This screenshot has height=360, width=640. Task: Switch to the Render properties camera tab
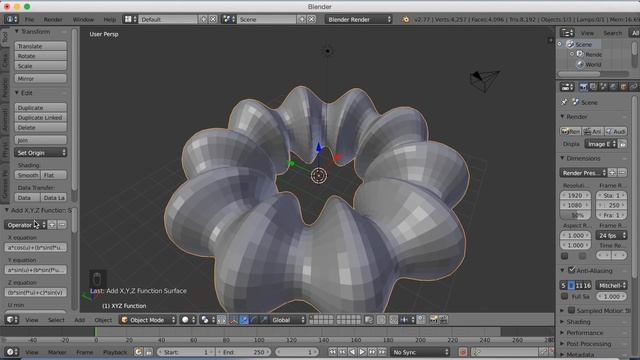pyautogui.click(x=583, y=87)
